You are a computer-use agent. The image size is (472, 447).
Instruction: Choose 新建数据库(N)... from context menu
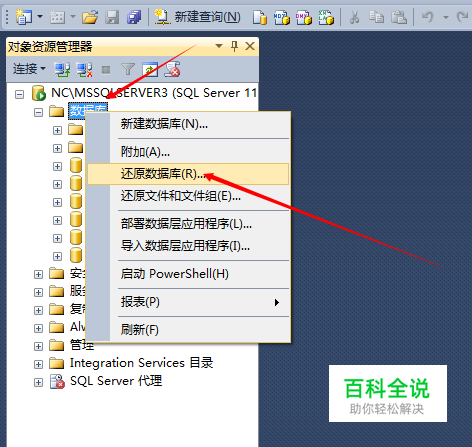click(x=188, y=124)
